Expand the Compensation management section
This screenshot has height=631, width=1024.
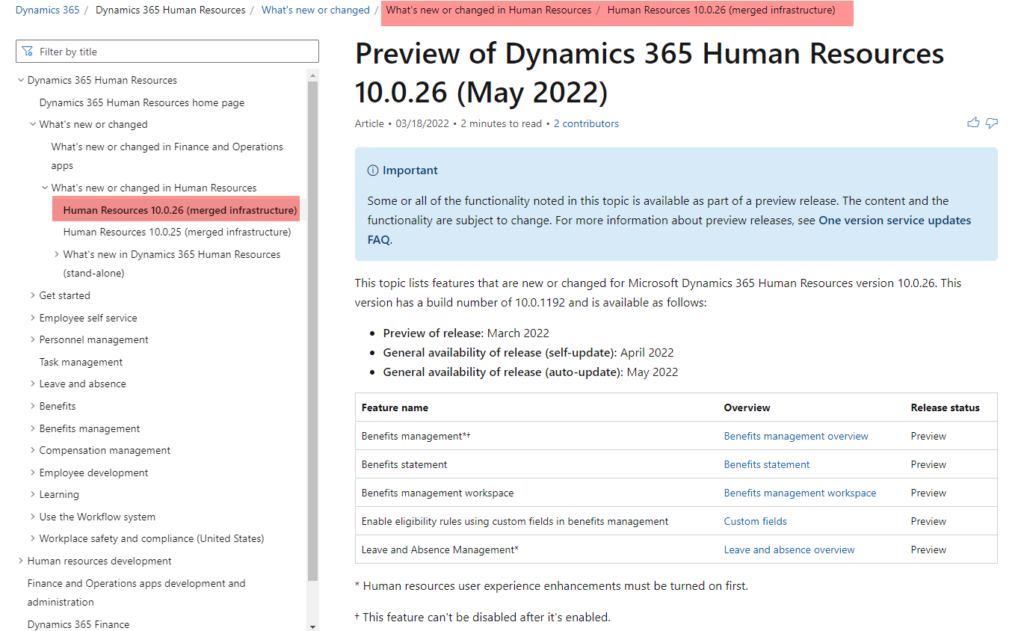coord(33,450)
